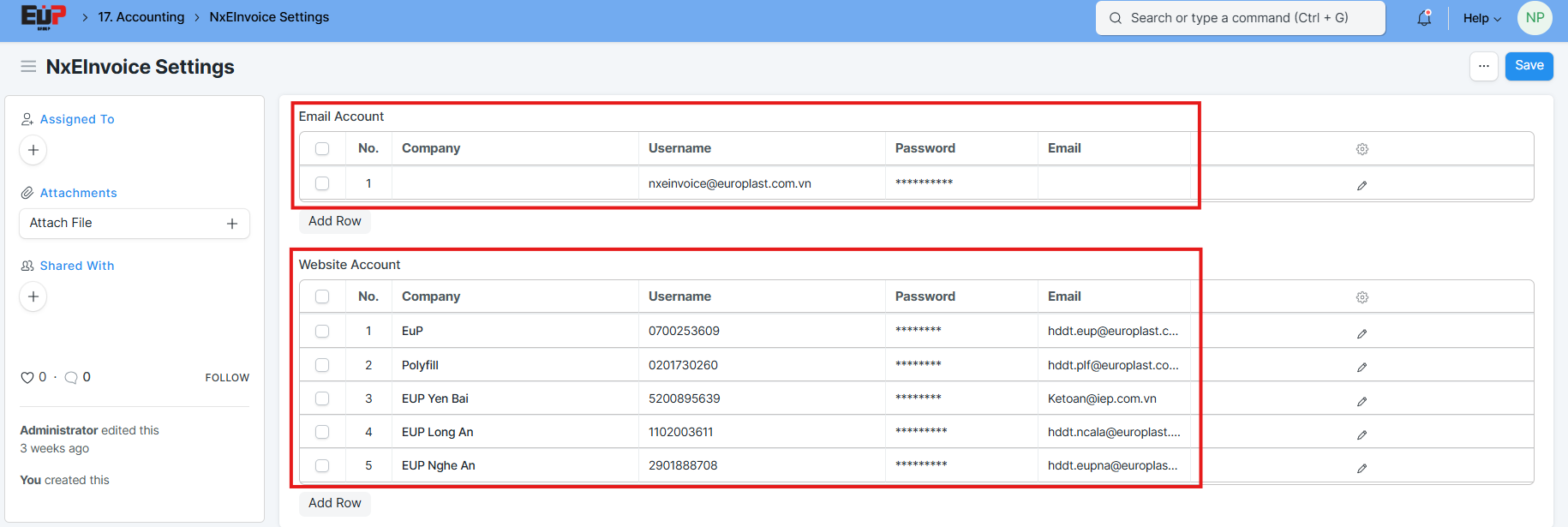Viewport: 1568px width, 527px height.
Task: Click the plus icon under Assigned To
Action: [33, 150]
